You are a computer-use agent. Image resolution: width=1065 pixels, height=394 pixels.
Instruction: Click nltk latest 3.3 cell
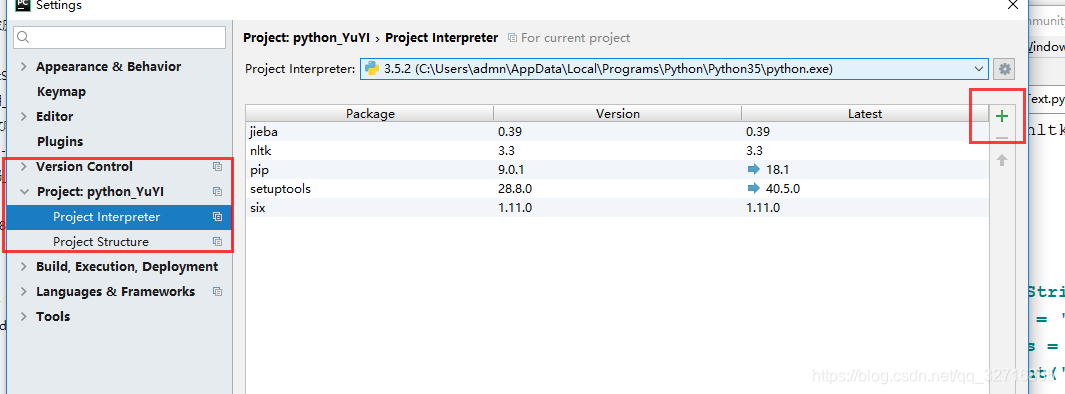click(x=754, y=151)
